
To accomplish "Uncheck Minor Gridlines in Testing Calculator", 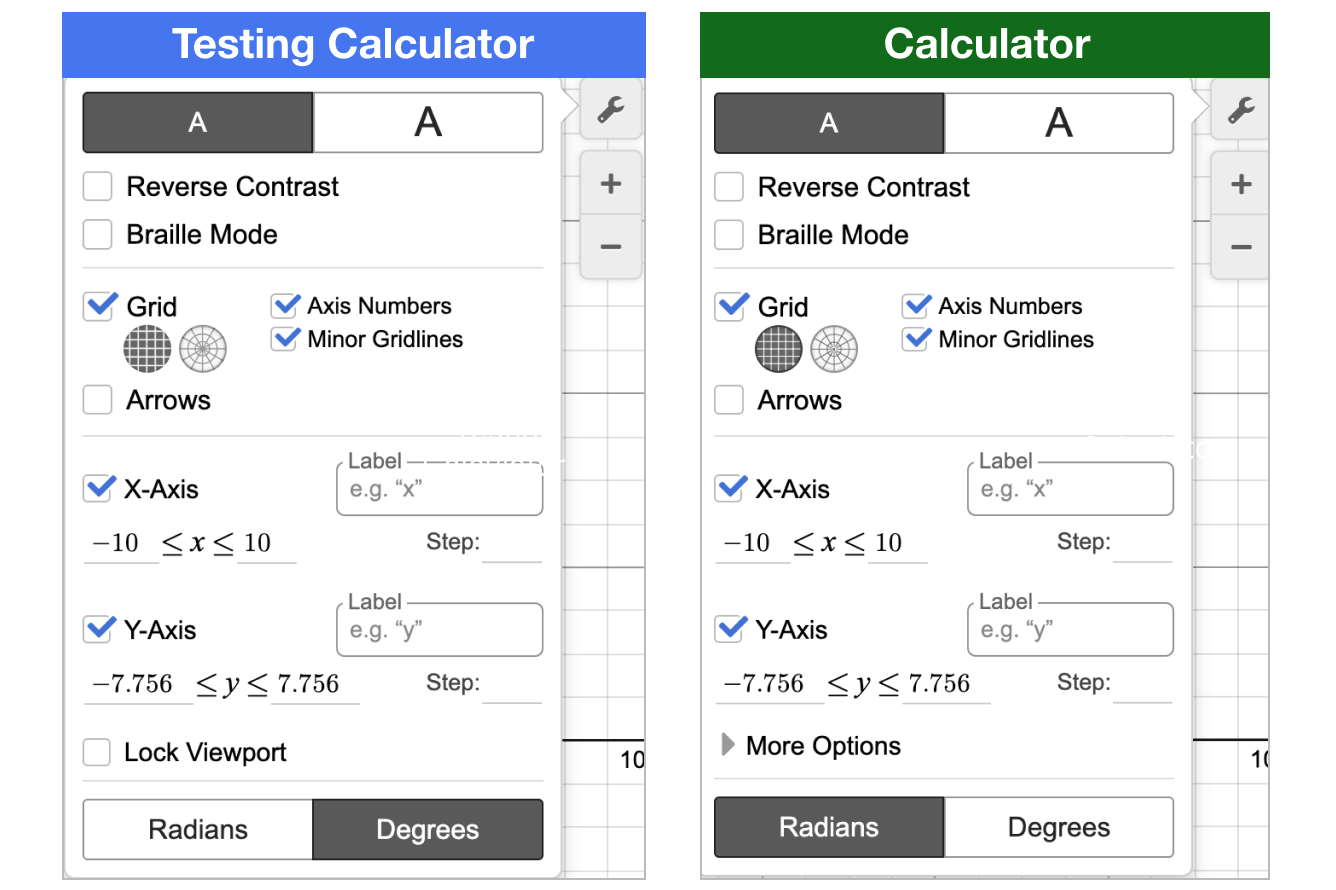I will 286,339.
